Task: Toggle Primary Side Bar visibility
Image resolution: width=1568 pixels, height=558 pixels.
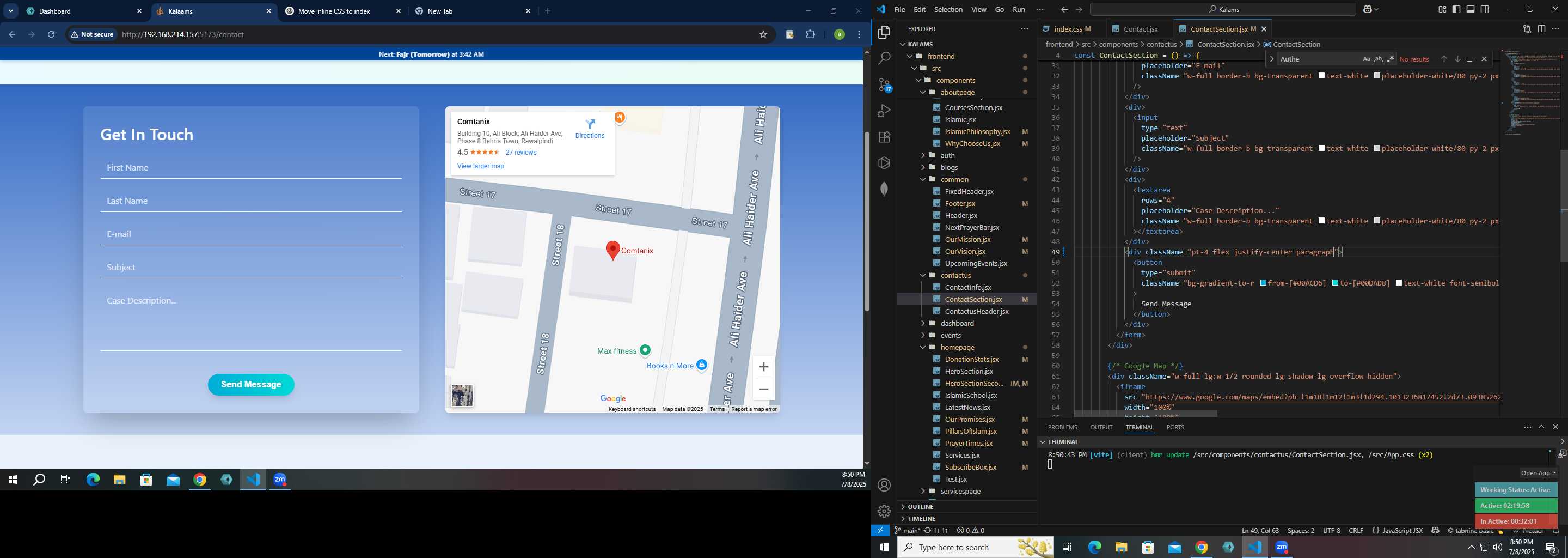Action: coord(1456,10)
